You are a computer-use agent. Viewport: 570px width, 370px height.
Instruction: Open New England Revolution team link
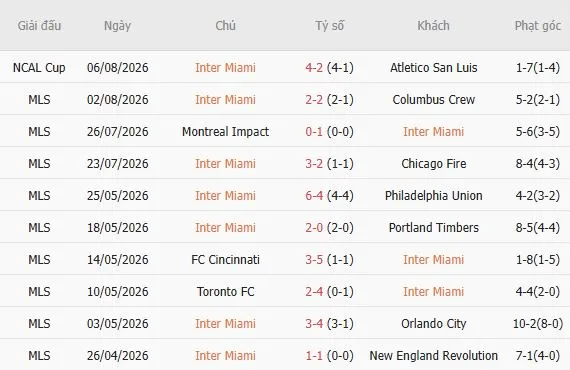[434, 355]
